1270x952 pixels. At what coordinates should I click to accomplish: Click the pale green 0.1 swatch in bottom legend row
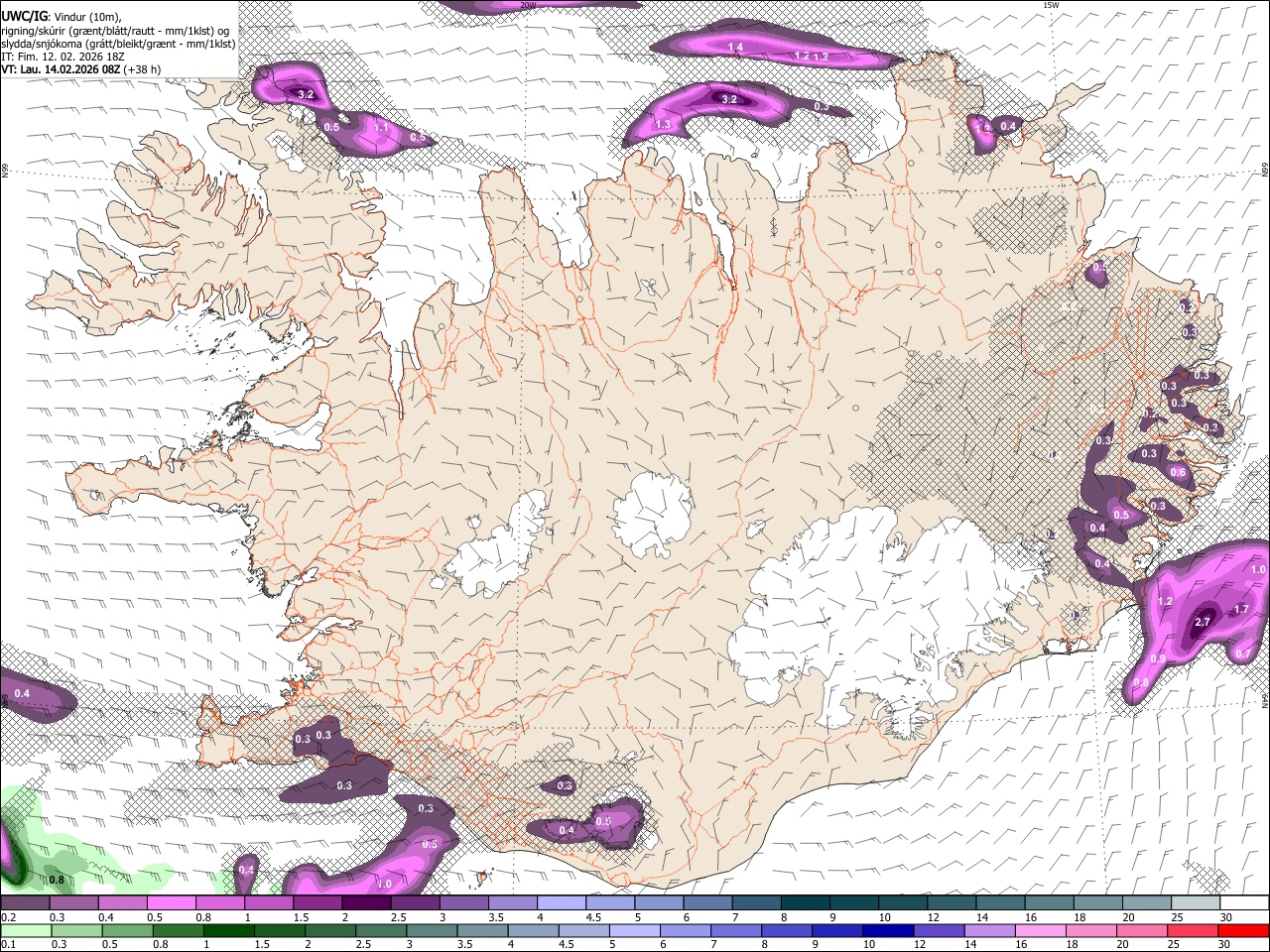pyautogui.click(x=25, y=930)
